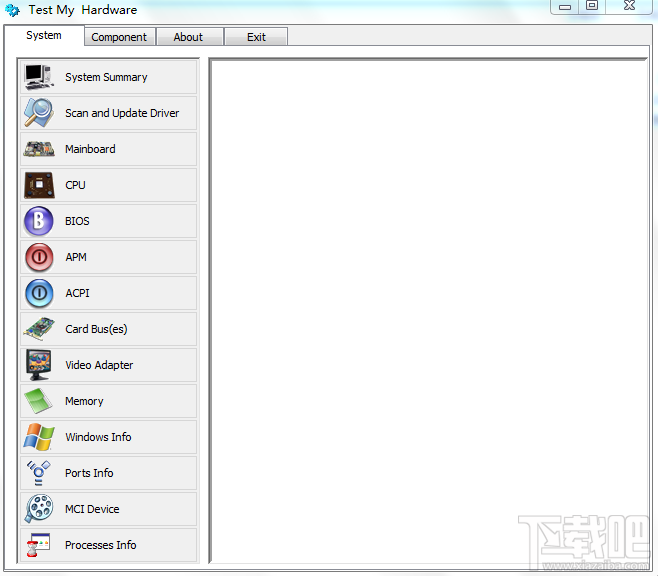Select the Exit tab
Viewport: 658px width, 576px height.
256,37
